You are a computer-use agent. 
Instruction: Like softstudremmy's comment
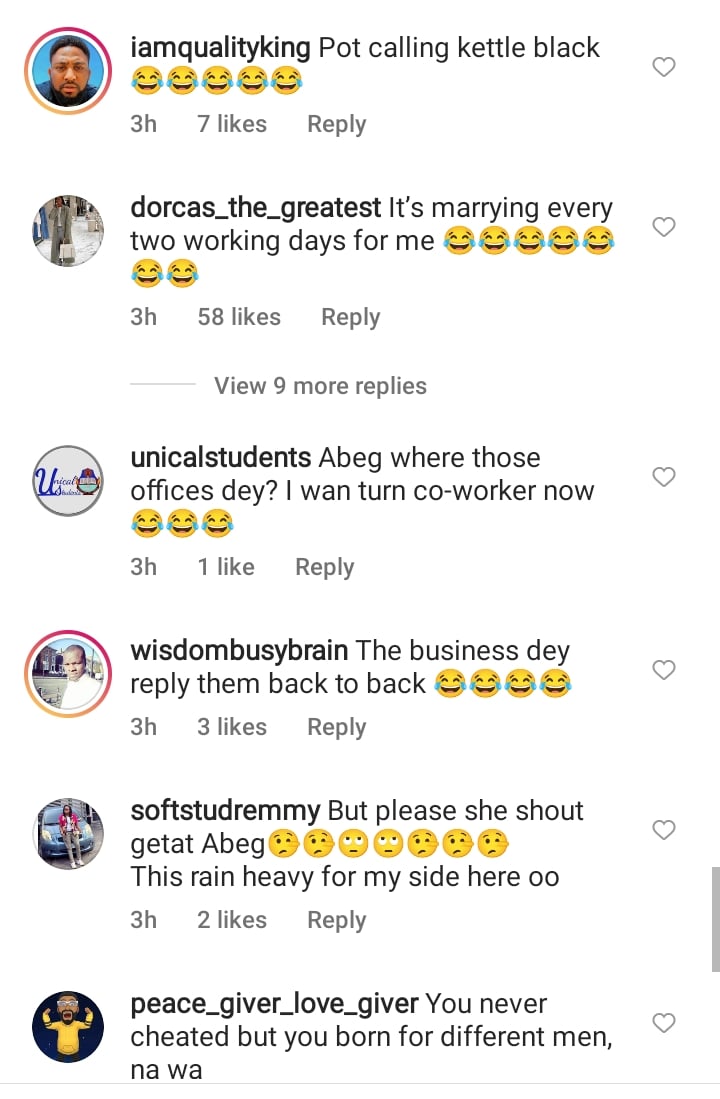(664, 830)
